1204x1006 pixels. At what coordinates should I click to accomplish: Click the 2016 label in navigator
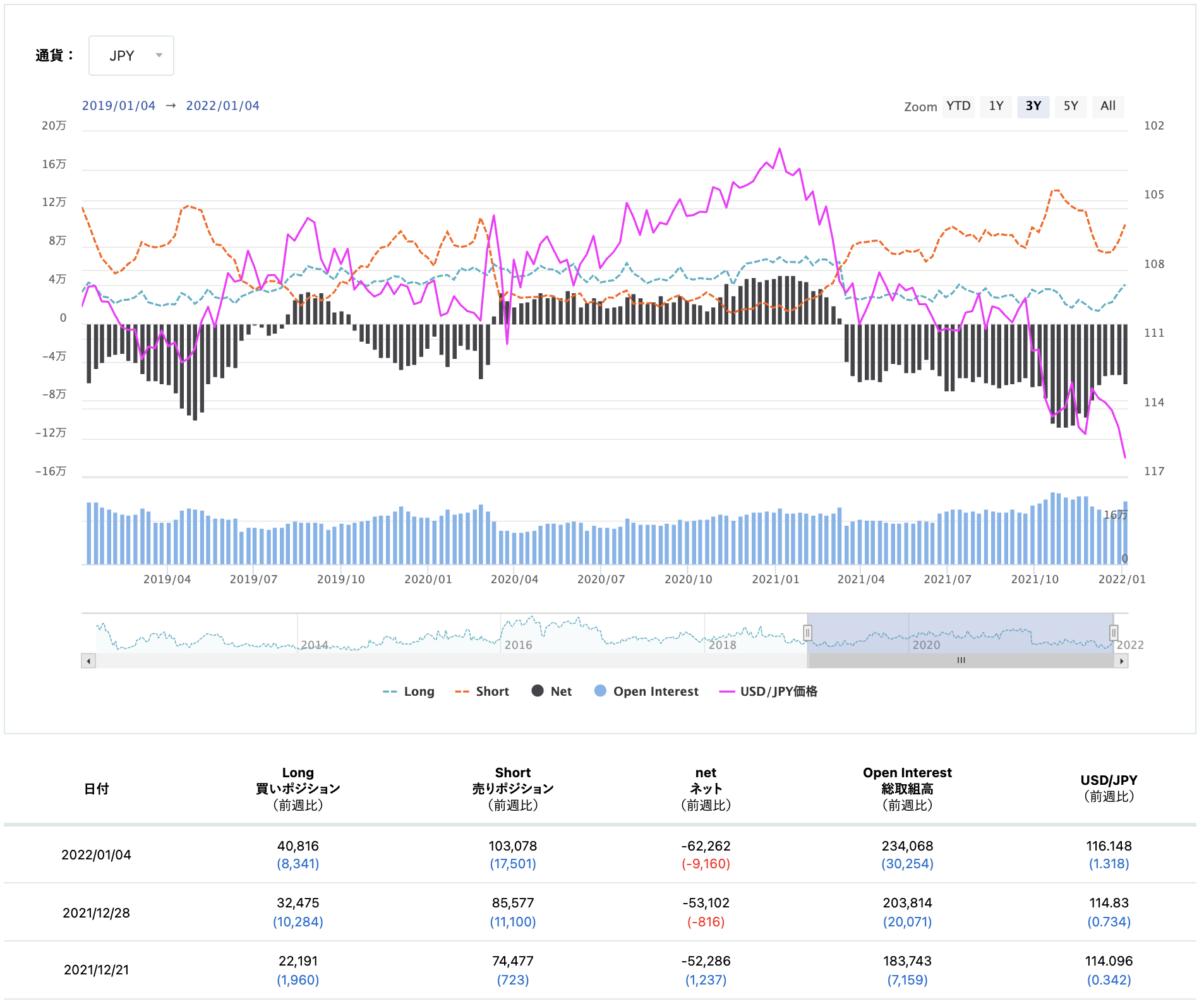[518, 645]
